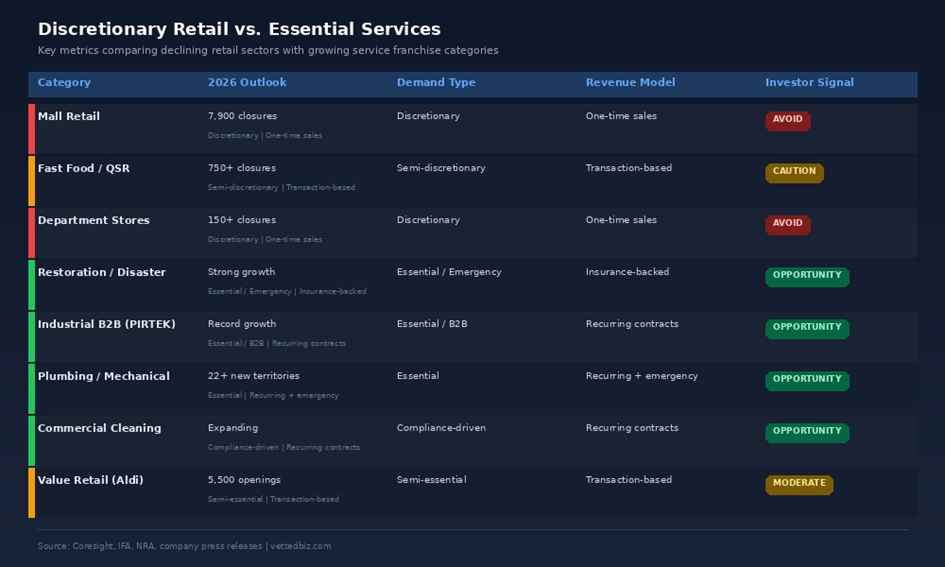The image size is (945, 567).
Task: Click the source line mentioning vettedbiz.com
Action: [x=184, y=546]
